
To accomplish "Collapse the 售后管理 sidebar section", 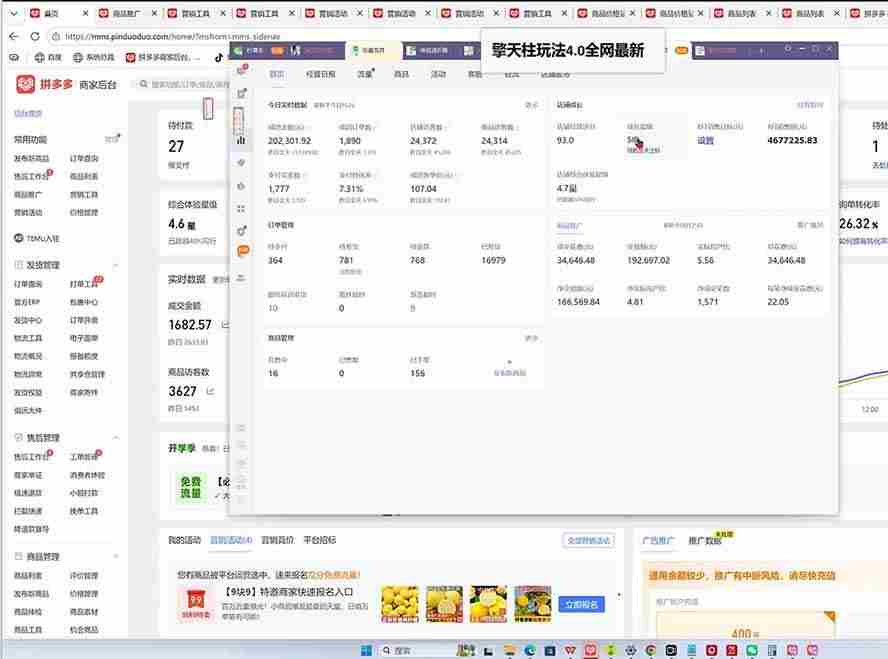I will point(115,437).
